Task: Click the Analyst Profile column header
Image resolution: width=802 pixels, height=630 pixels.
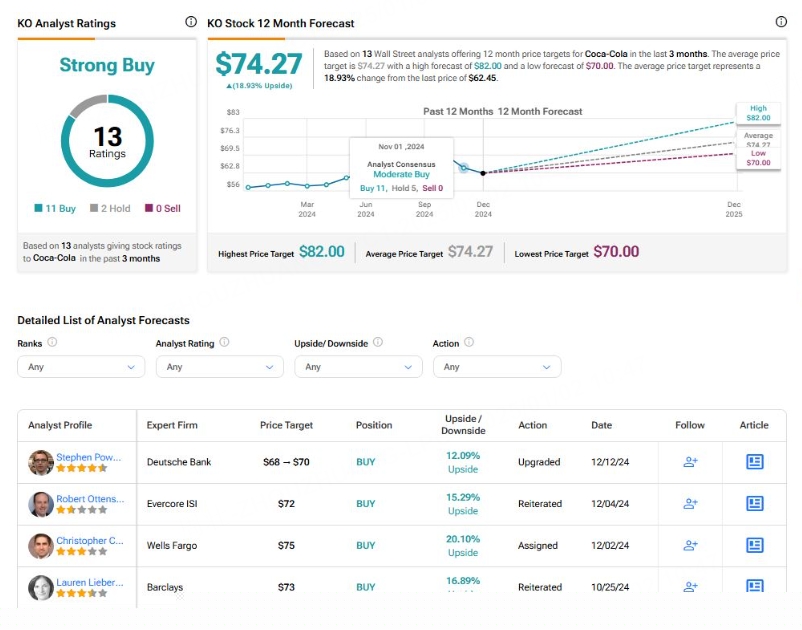Action: pyautogui.click(x=60, y=425)
